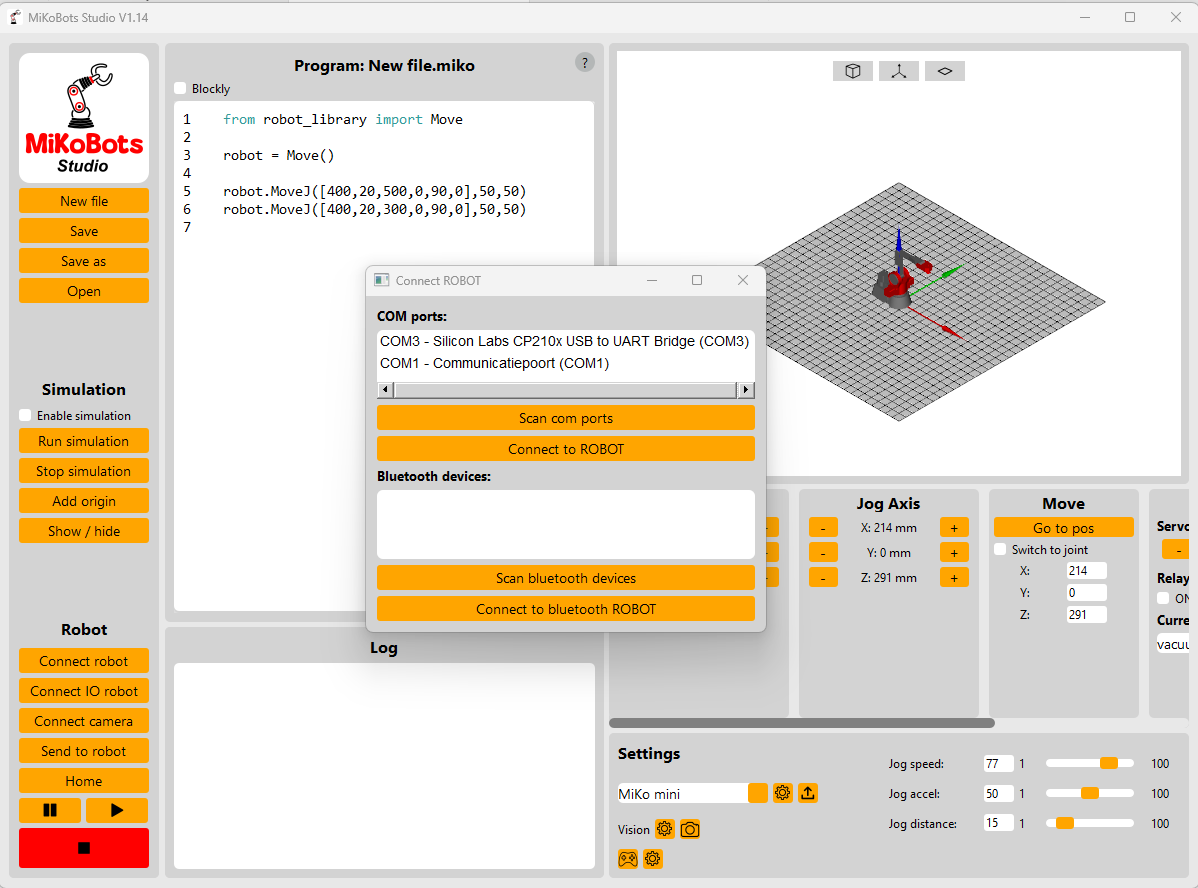Select the cube view icon above the 3D viewport

[852, 70]
